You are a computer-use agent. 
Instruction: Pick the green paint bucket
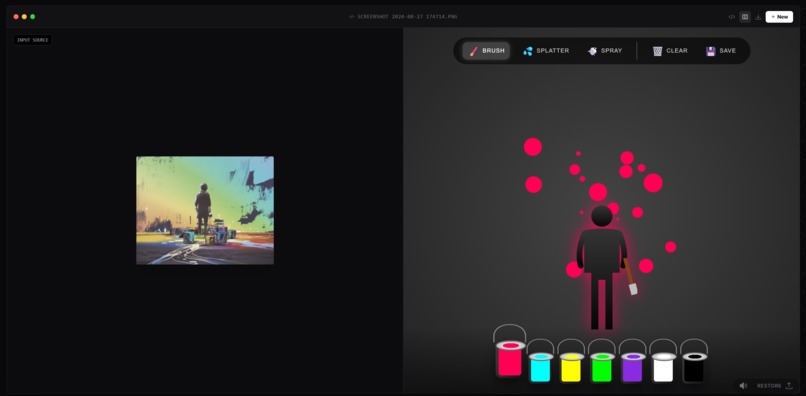[x=602, y=361]
